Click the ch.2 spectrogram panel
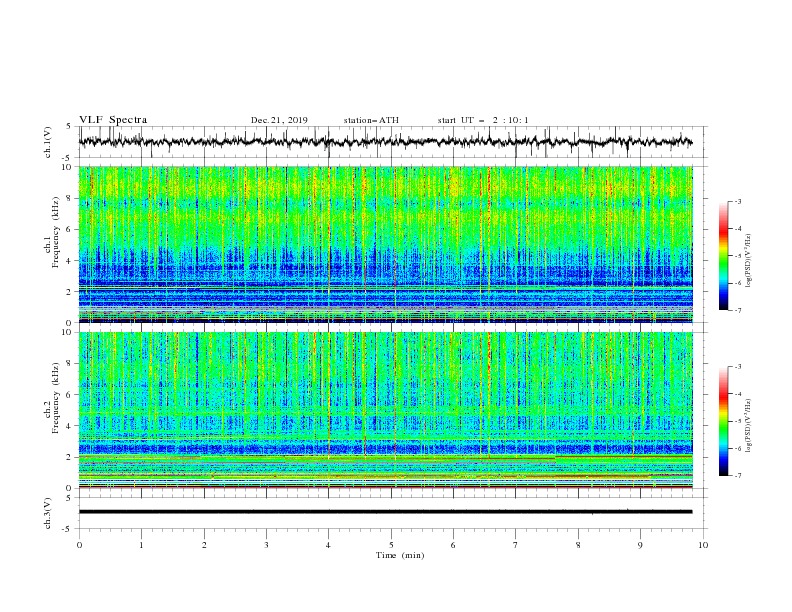Screen dimensions: 792x612 (x=385, y=410)
